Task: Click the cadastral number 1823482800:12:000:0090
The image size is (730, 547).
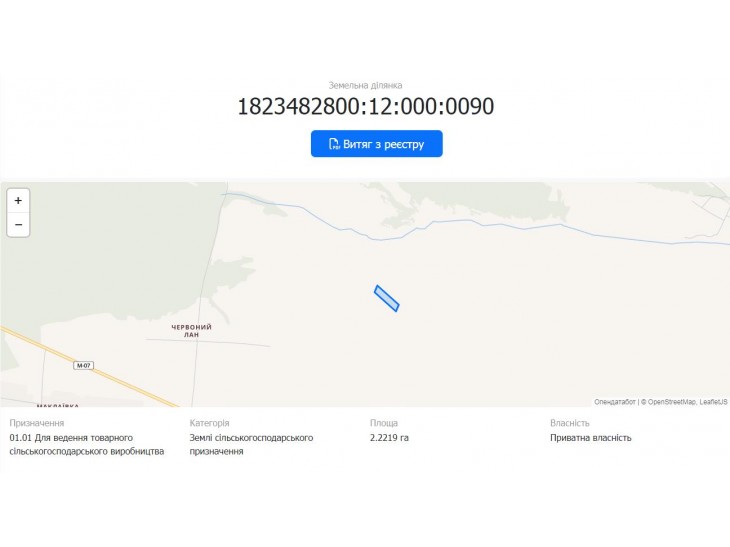Action: 365,106
